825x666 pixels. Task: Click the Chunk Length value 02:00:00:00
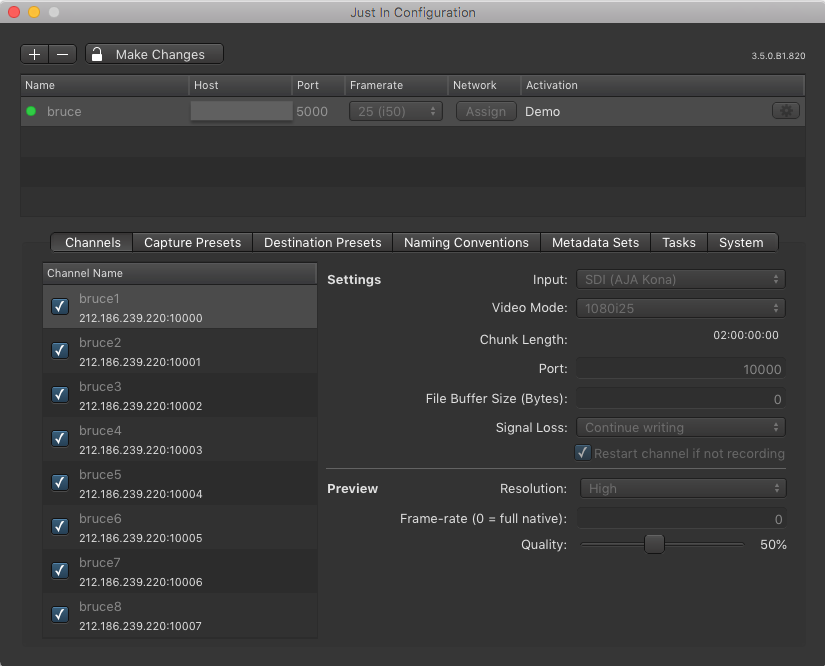[x=746, y=335]
